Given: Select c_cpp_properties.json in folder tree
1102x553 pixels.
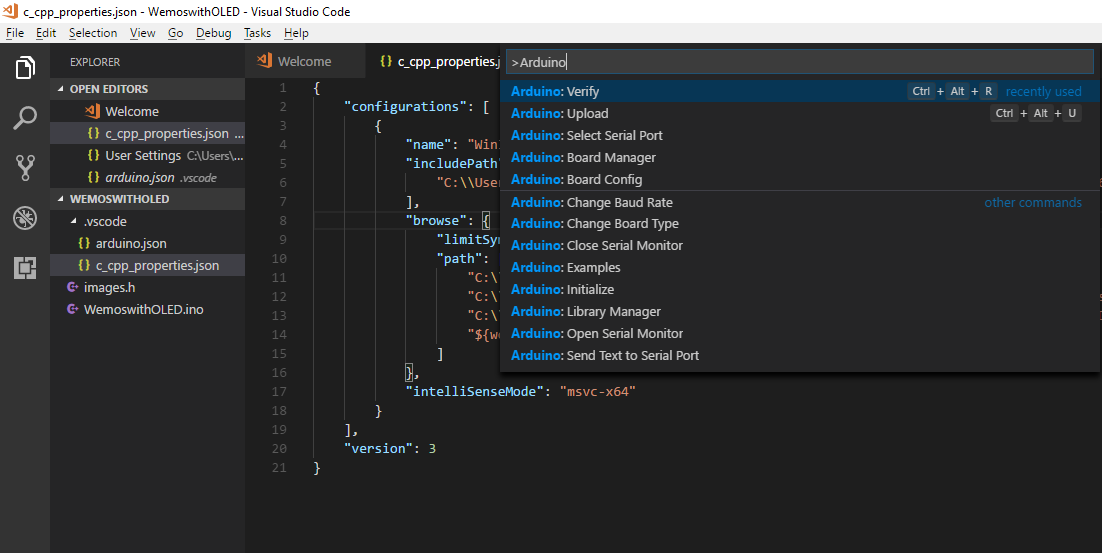Looking at the screenshot, I should coord(148,266).
